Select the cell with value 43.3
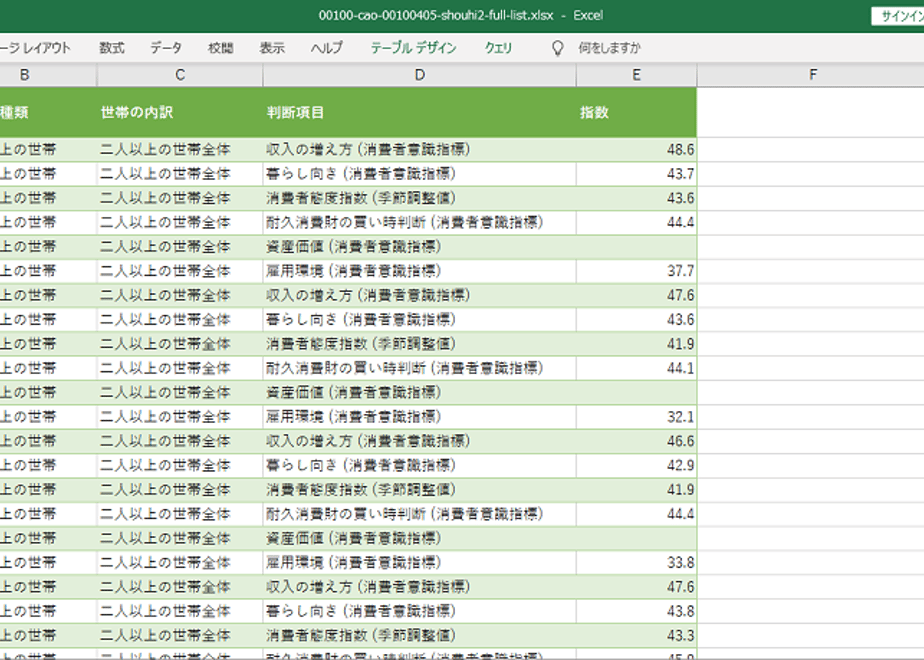Viewport: 924px width, 660px height. click(636, 635)
